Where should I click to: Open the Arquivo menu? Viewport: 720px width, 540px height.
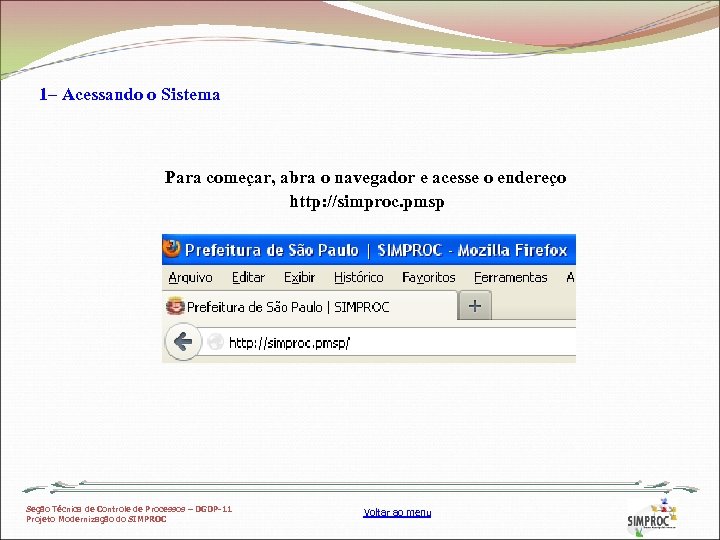click(190, 277)
